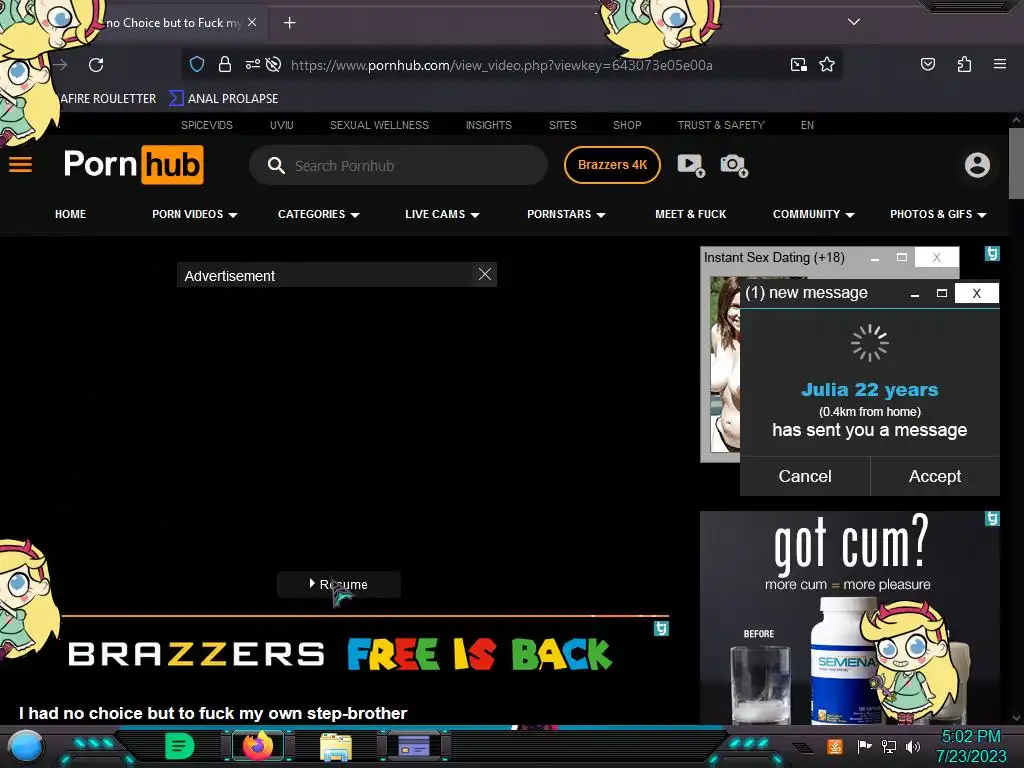Open the orange site hamburger menu
Image resolution: width=1024 pixels, height=768 pixels.
coord(20,165)
